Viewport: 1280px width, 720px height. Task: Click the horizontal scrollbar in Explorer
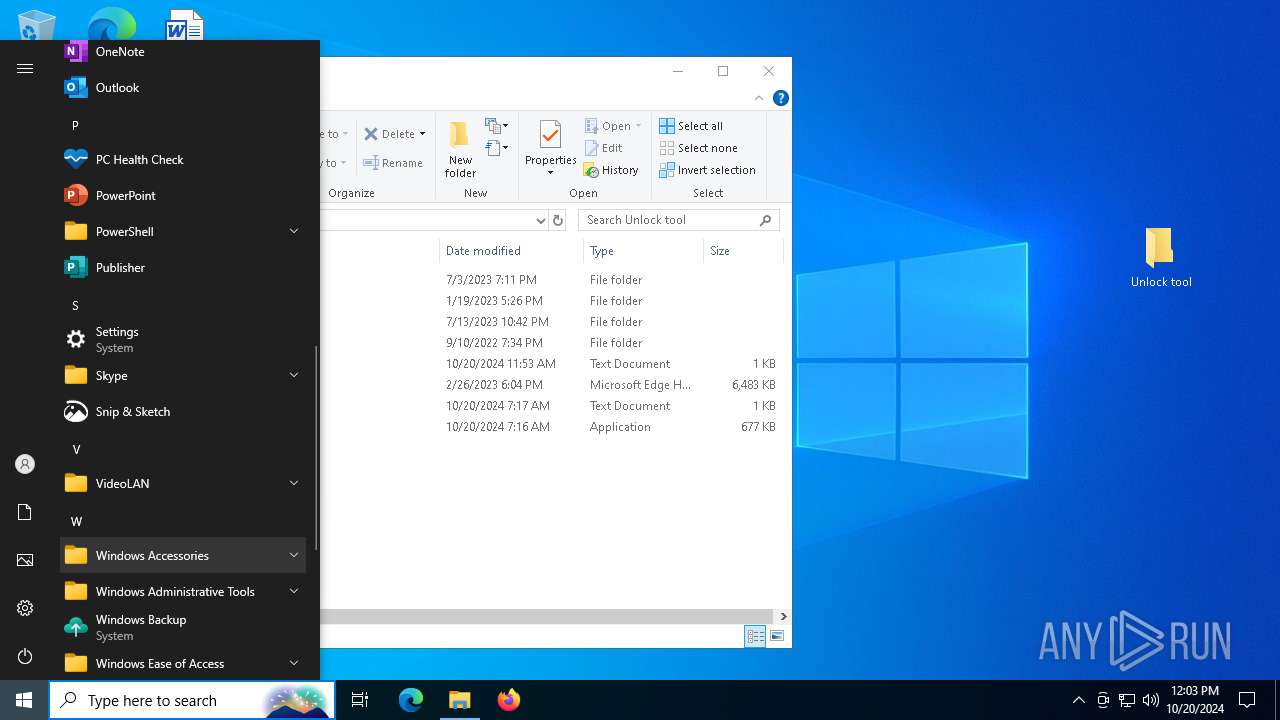coord(547,616)
